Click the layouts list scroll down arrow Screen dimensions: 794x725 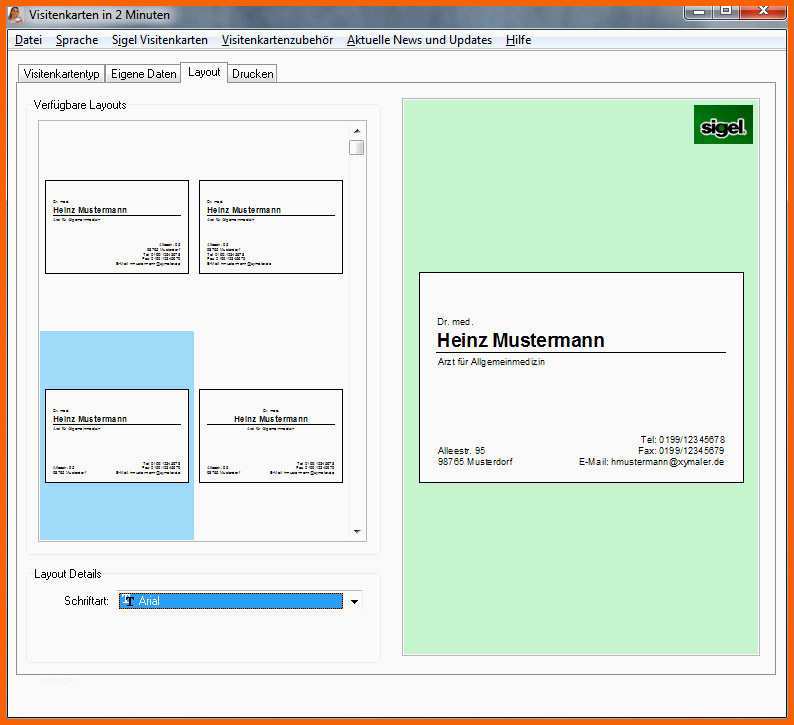356,532
